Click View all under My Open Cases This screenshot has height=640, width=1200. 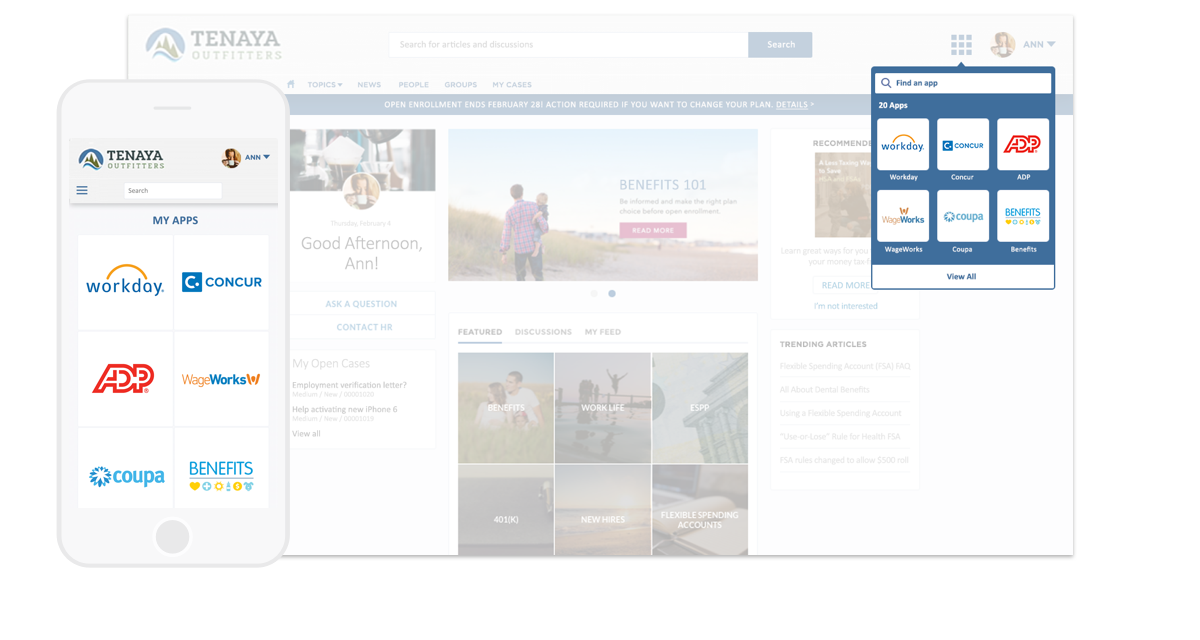coord(306,434)
